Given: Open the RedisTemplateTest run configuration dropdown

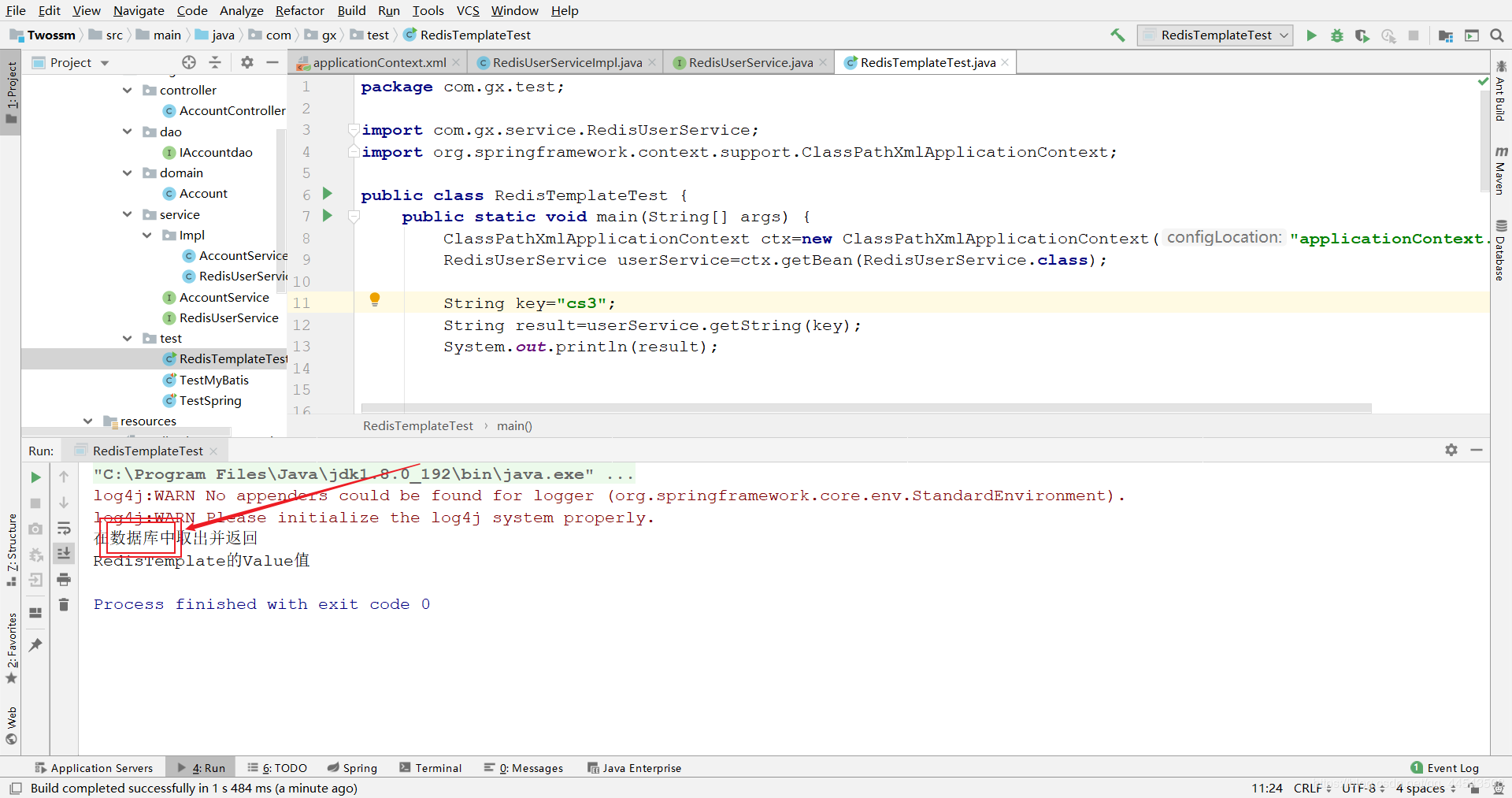Looking at the screenshot, I should tap(1215, 35).
